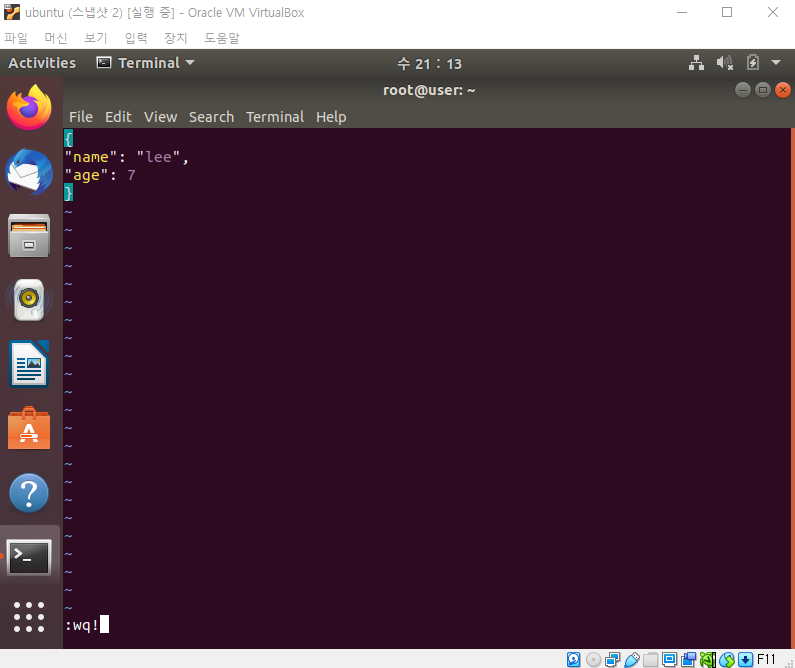The width and height of the screenshot is (795, 668).
Task: Click the "name" key text in vim
Action: 91,157
